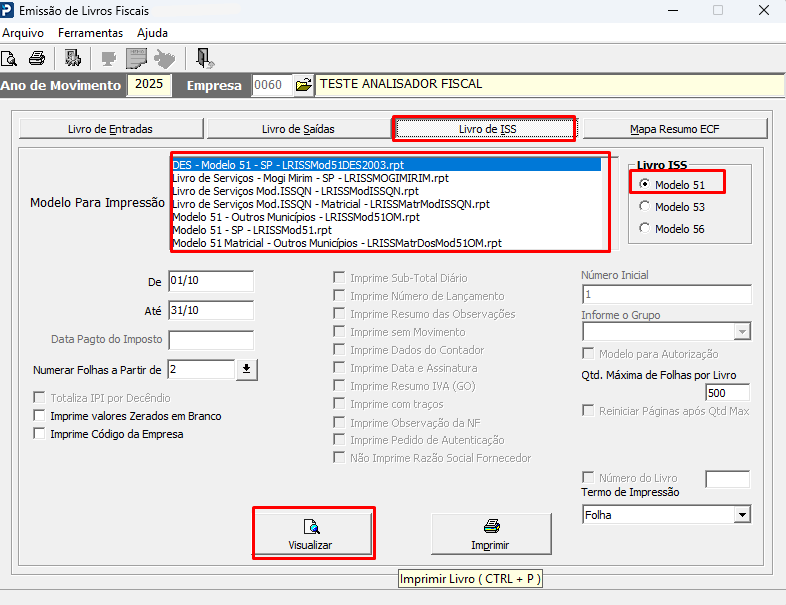Toggle Imprime Sub-Total Diário checkbox
The image size is (786, 605).
pos(339,277)
